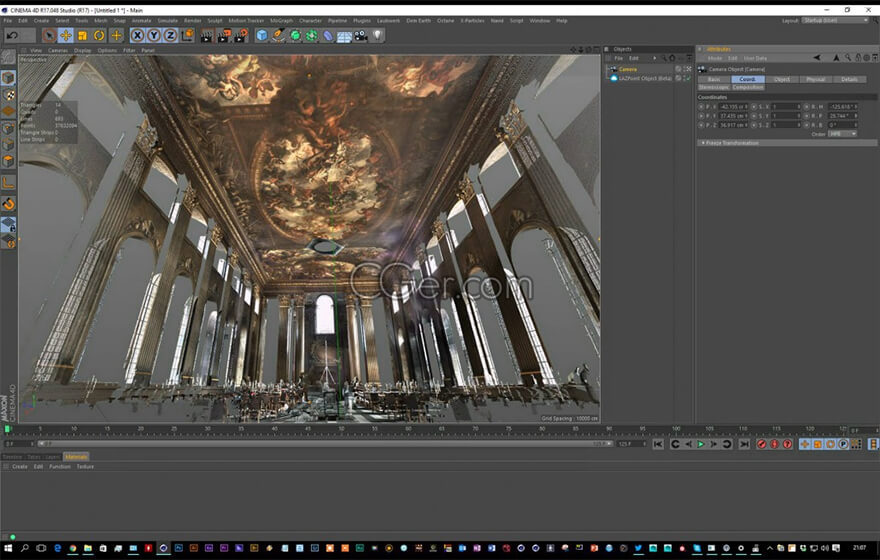Toggle the Z axis lock
Screen dimensions: 880x560
coord(170,35)
